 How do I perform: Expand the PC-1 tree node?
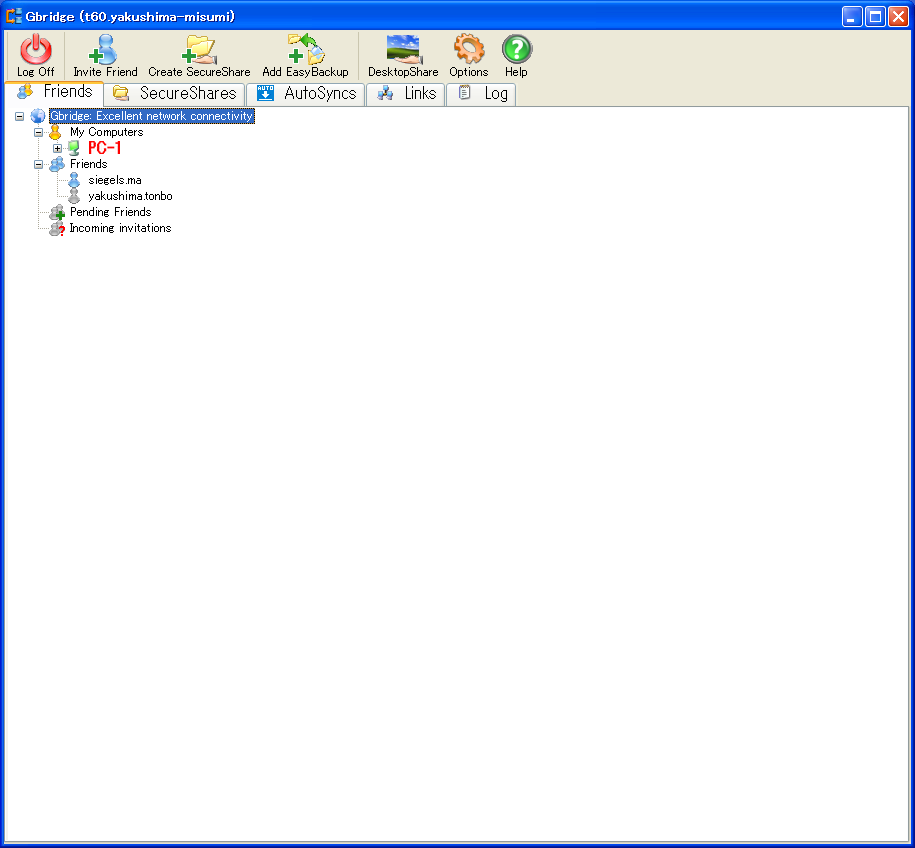click(58, 148)
